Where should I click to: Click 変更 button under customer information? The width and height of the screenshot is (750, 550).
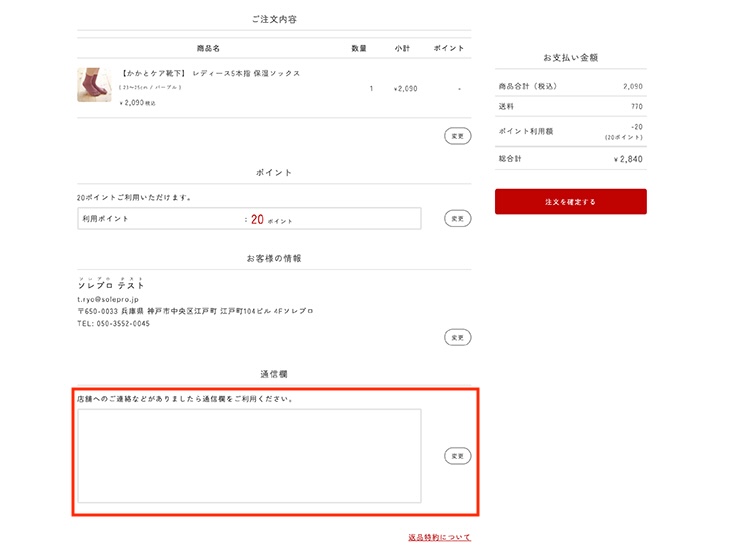pos(457,338)
